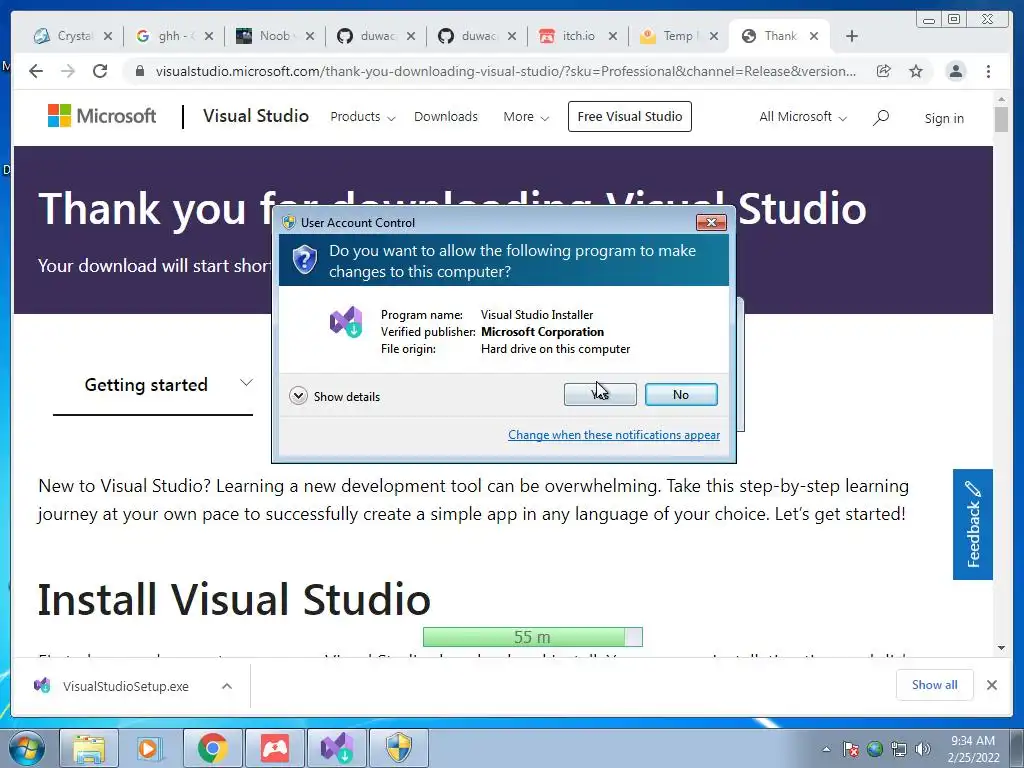Click Visual Studio Installer taskbar icon

coord(337,748)
